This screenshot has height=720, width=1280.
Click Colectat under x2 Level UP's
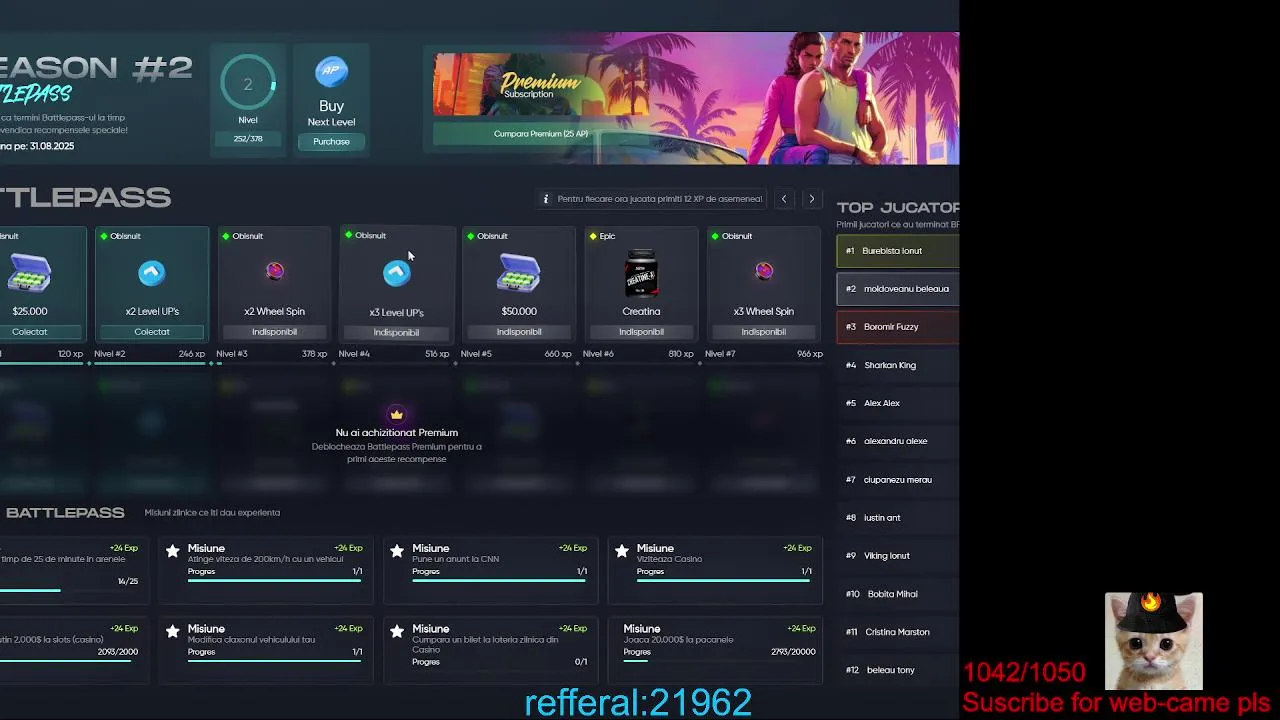[152, 332]
